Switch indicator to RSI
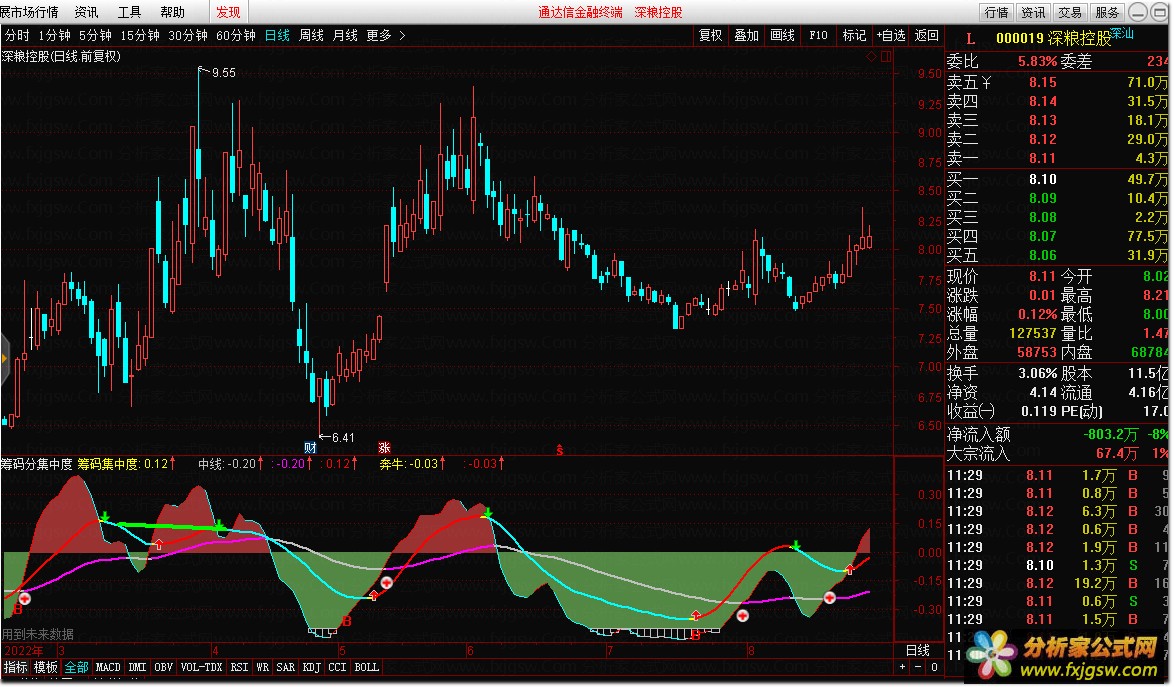This screenshot has height=687, width=1174. coord(239,667)
